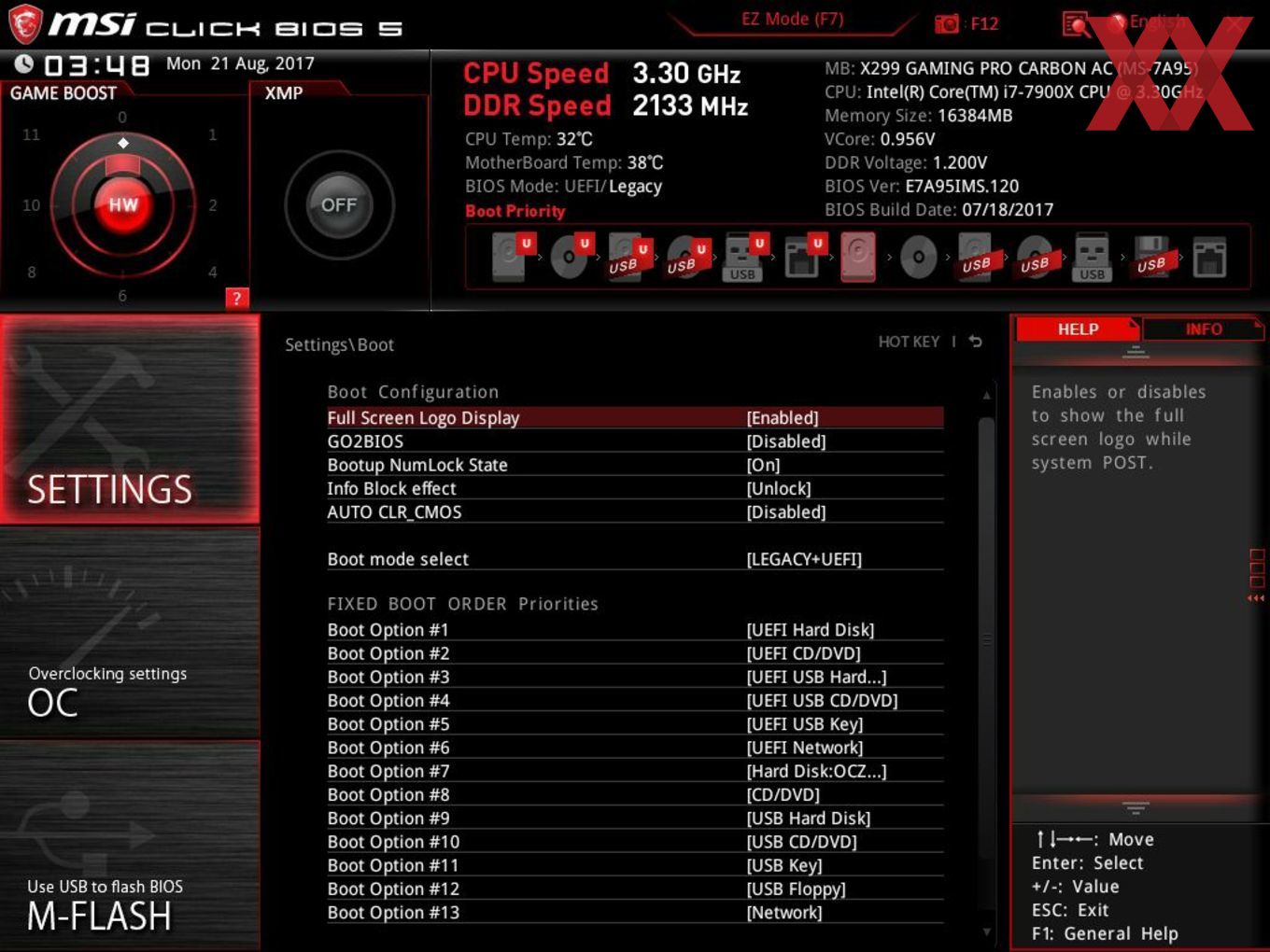Open the OC overclocking settings section

click(130, 634)
